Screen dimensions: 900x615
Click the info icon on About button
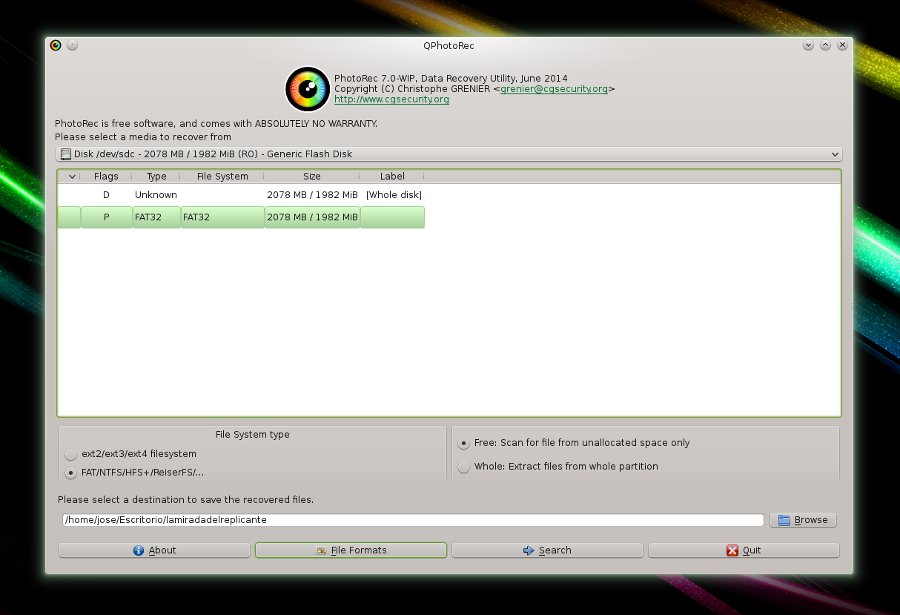[x=138, y=550]
